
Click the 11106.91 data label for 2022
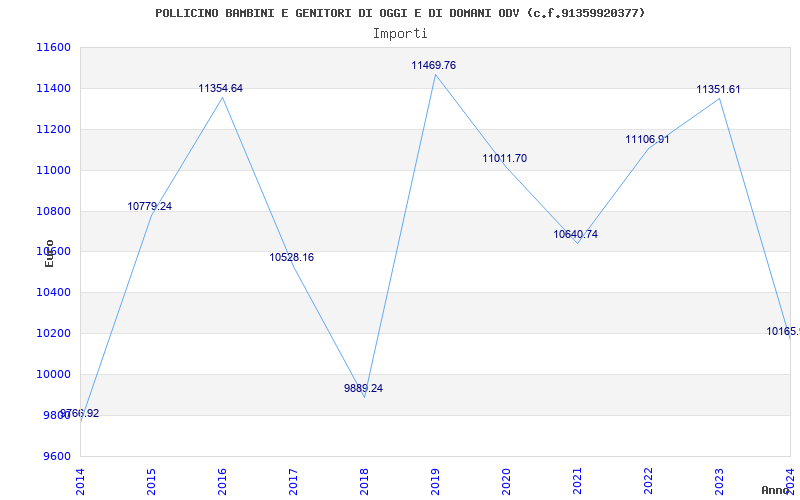point(647,139)
